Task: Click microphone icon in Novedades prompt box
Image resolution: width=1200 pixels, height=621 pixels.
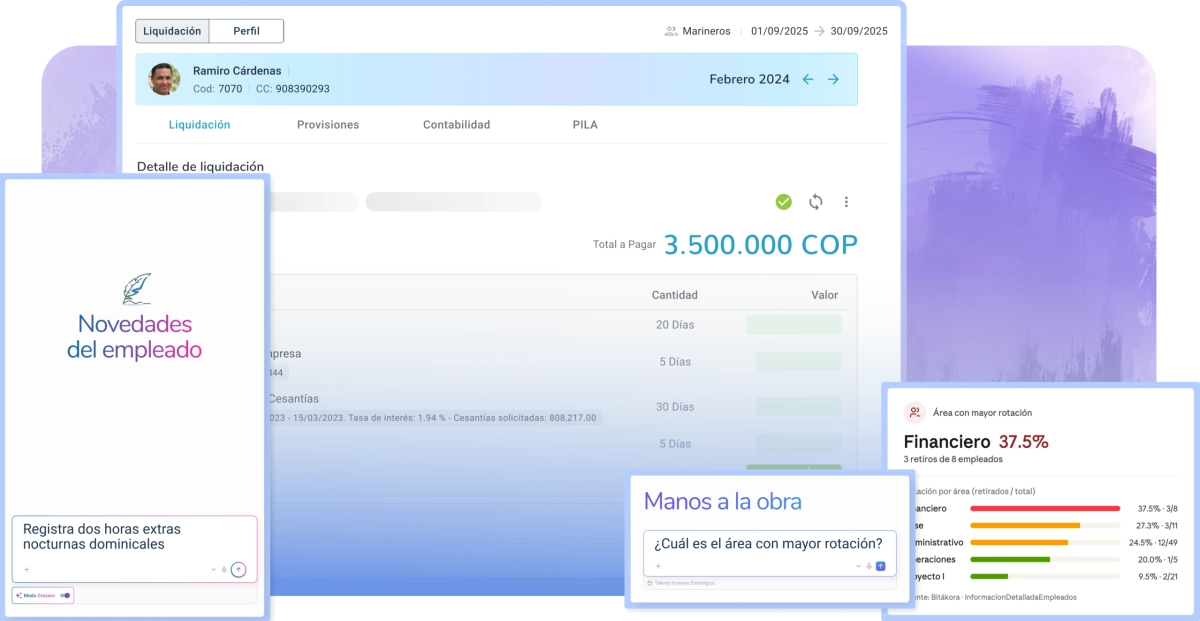Action: [x=224, y=570]
